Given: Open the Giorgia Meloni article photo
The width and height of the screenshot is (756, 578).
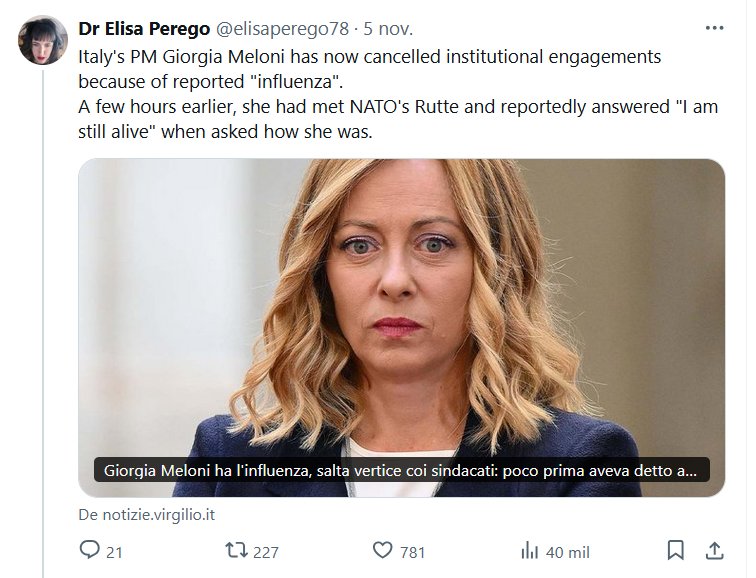Looking at the screenshot, I should click(x=401, y=300).
